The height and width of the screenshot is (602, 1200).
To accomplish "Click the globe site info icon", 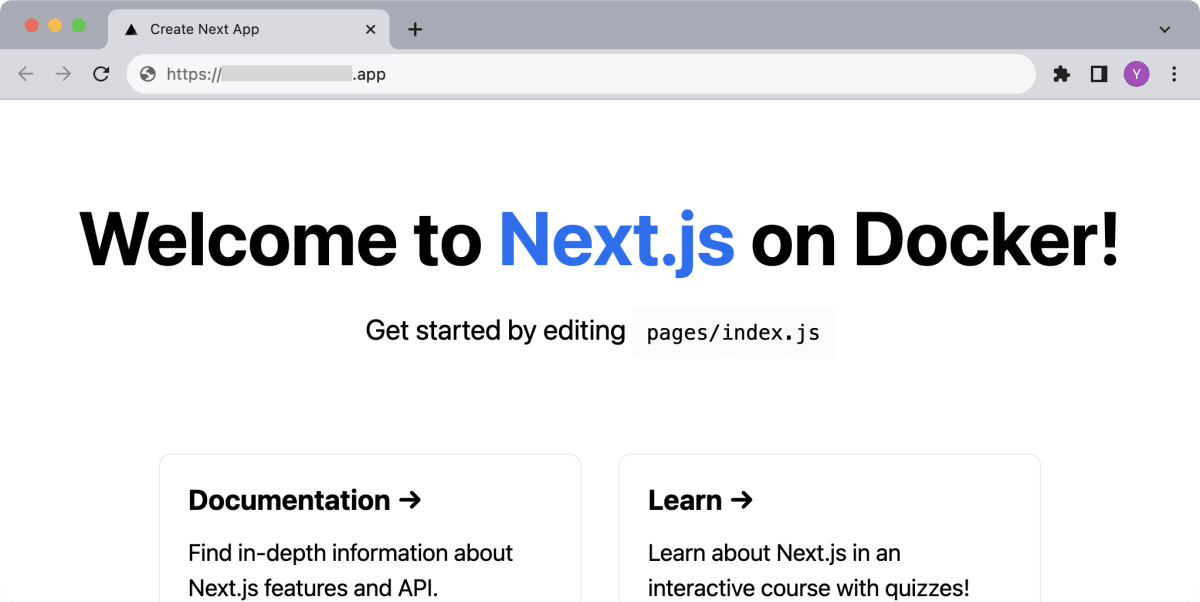I will coord(148,74).
